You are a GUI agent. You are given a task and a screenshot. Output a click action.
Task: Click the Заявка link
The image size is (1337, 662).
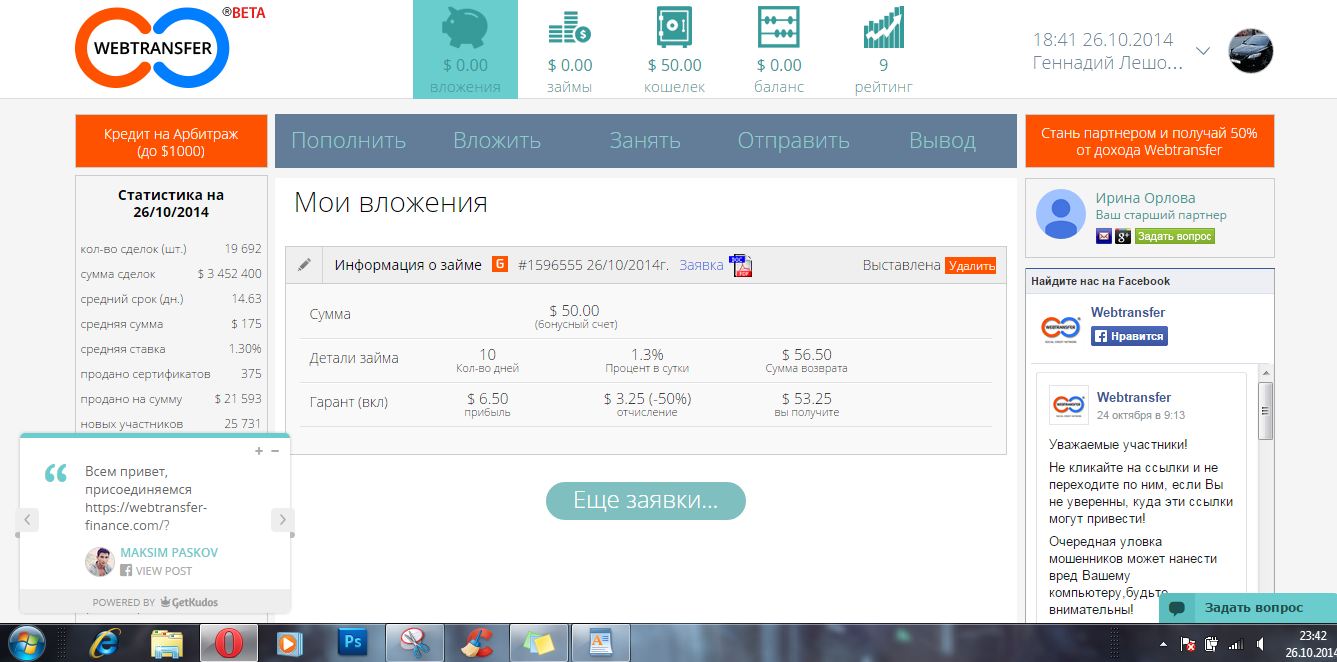click(701, 265)
